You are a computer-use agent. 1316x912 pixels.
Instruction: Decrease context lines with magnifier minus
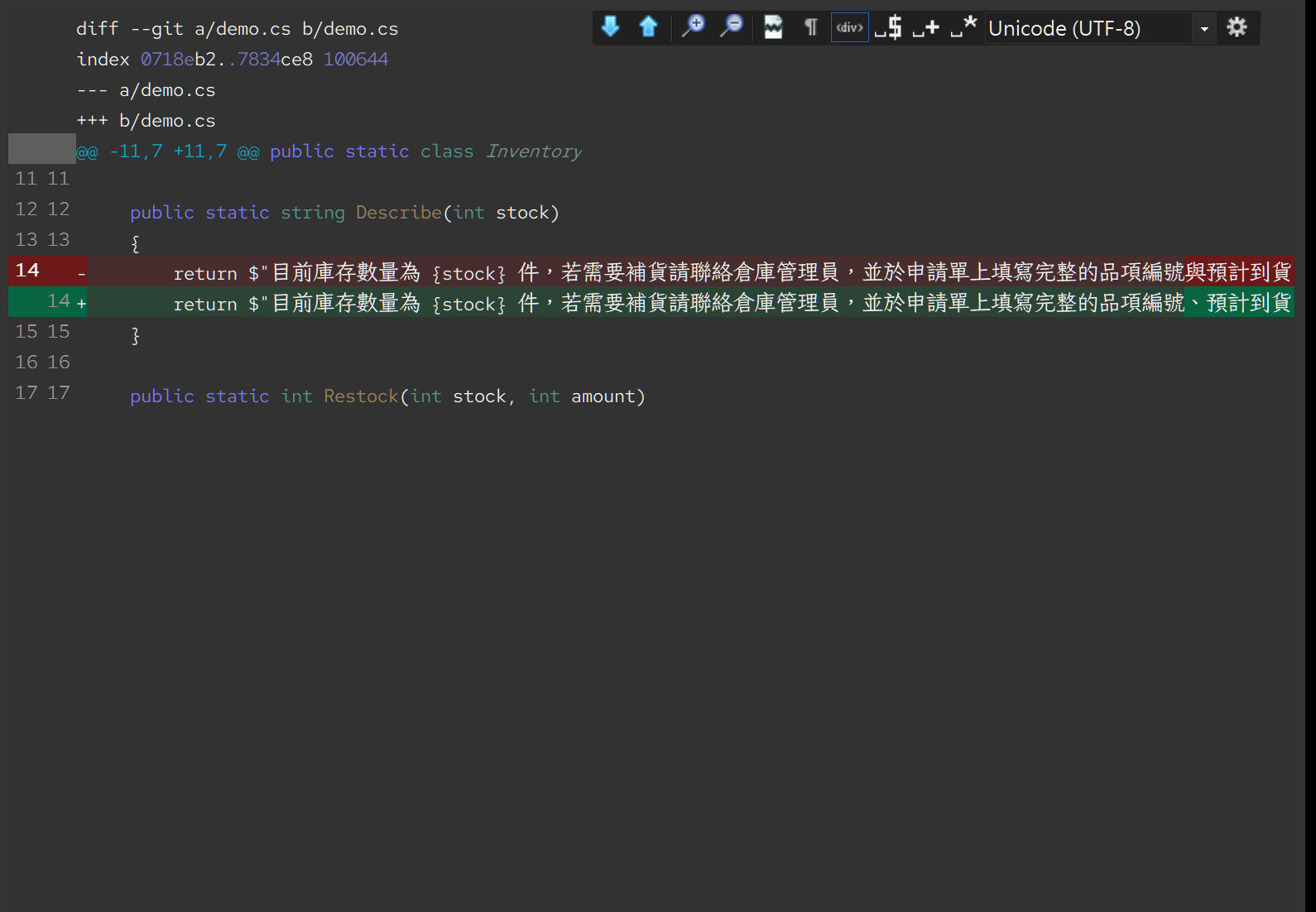pos(732,27)
